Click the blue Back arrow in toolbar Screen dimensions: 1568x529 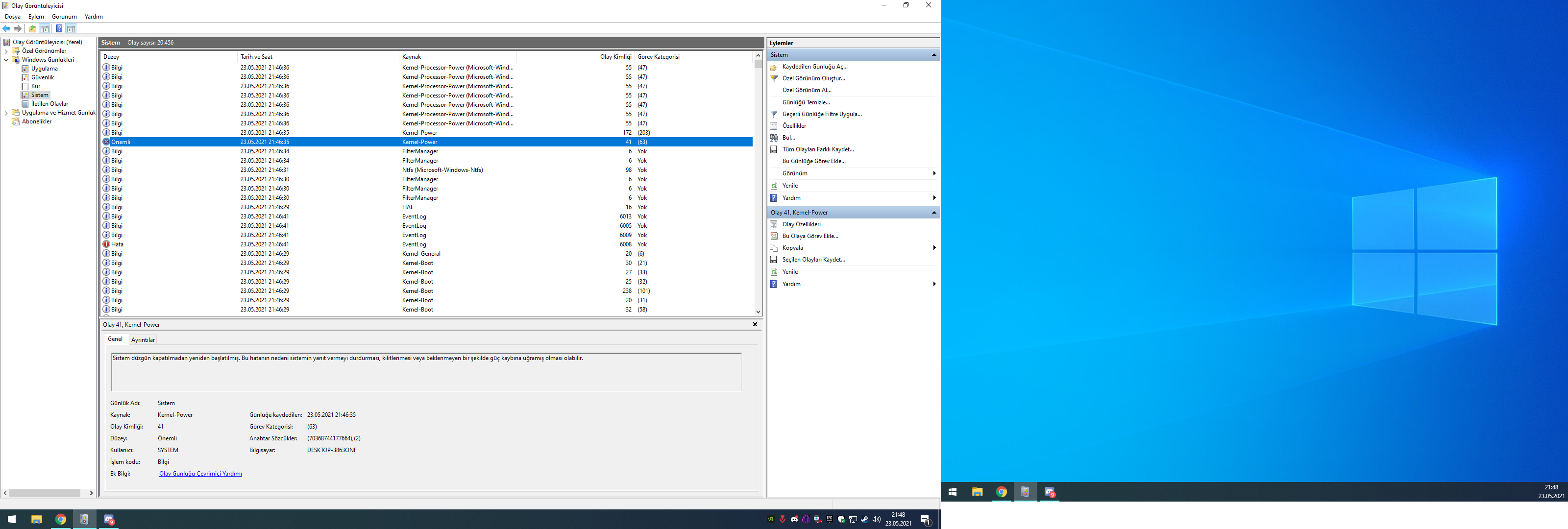7,28
